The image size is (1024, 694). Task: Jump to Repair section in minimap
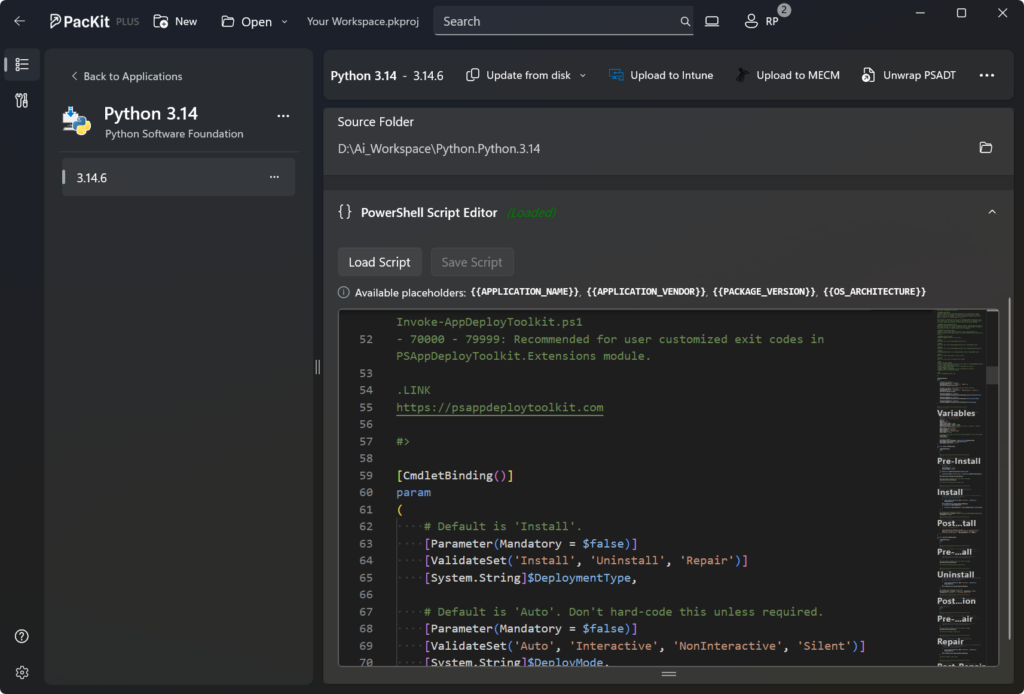[950, 641]
